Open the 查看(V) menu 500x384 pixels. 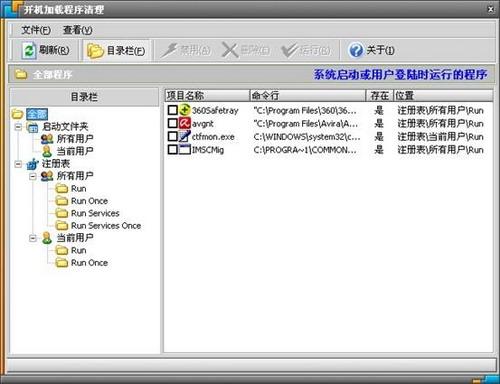point(77,30)
